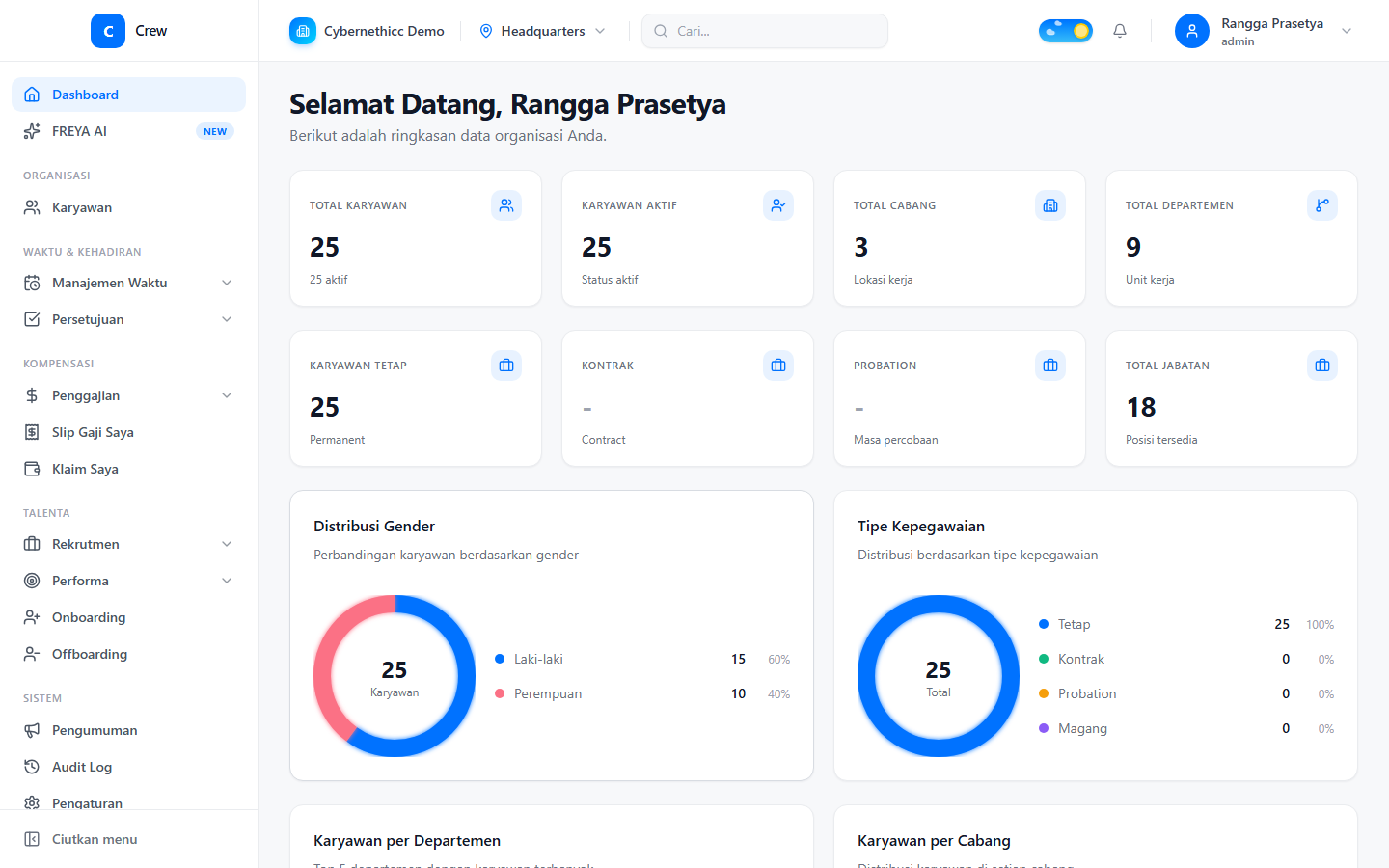Open the user account dropdown arrow
Screen dimensions: 1389x868
click(1347, 31)
